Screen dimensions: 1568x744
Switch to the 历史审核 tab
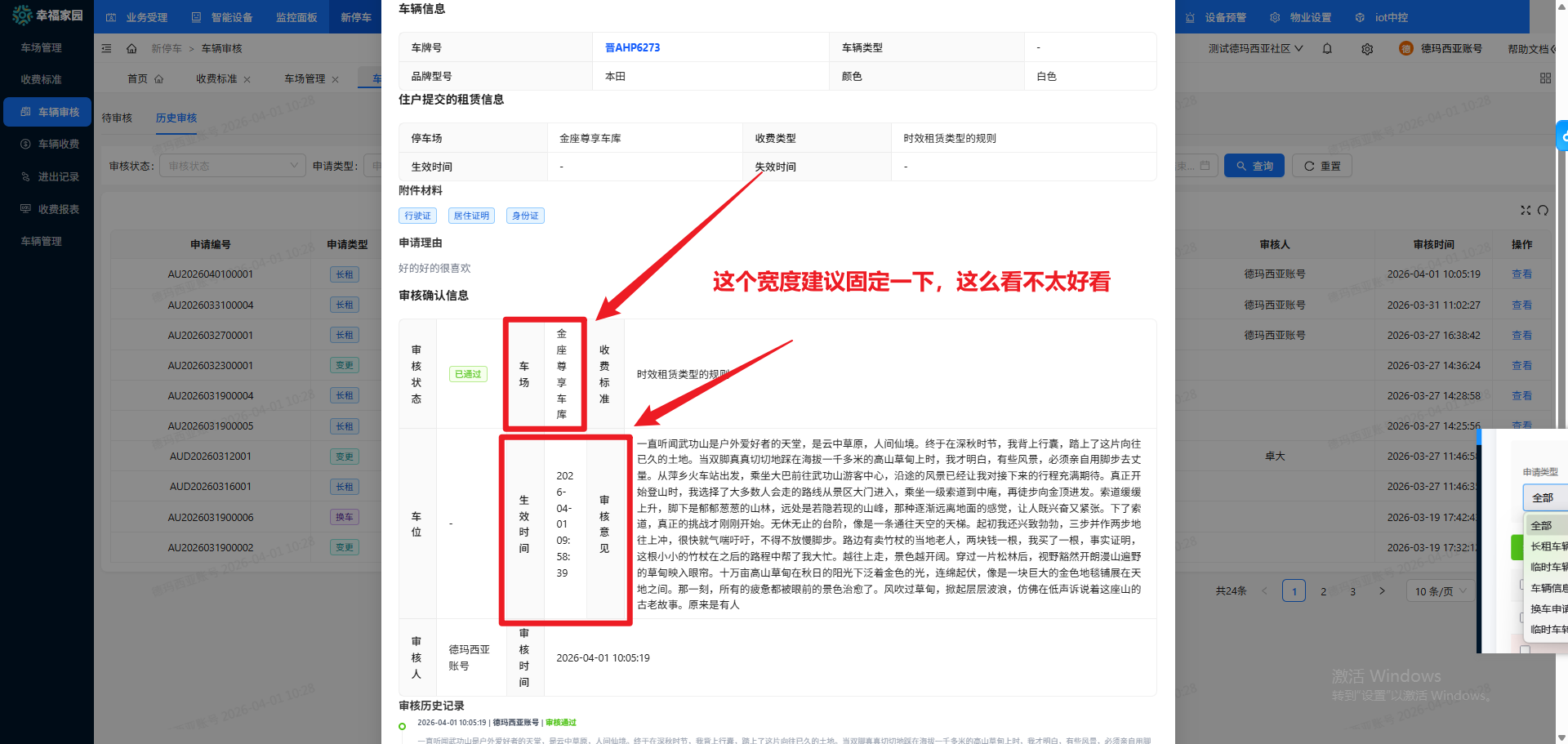[x=176, y=118]
